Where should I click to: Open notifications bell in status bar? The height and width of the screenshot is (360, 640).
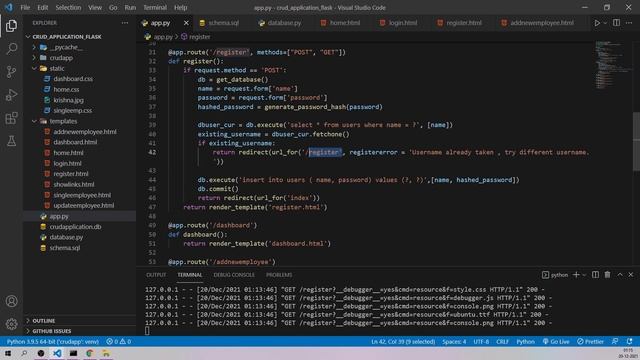pos(629,341)
